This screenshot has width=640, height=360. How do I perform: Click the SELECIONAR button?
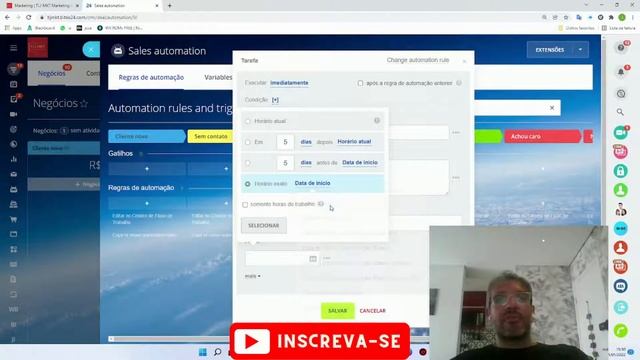264,225
